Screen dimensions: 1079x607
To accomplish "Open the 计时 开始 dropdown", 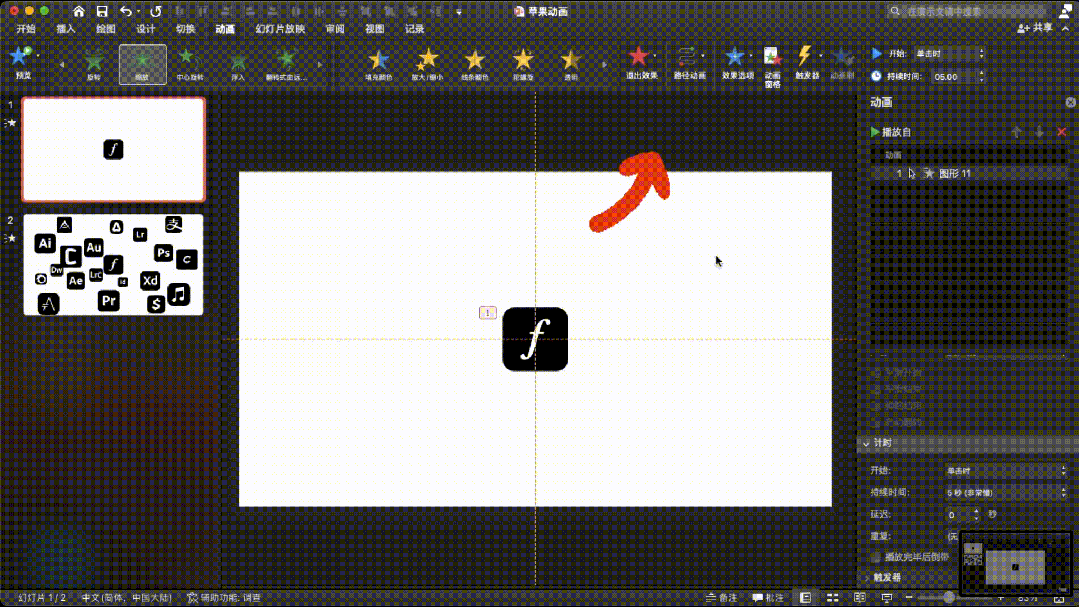I will coord(1006,471).
